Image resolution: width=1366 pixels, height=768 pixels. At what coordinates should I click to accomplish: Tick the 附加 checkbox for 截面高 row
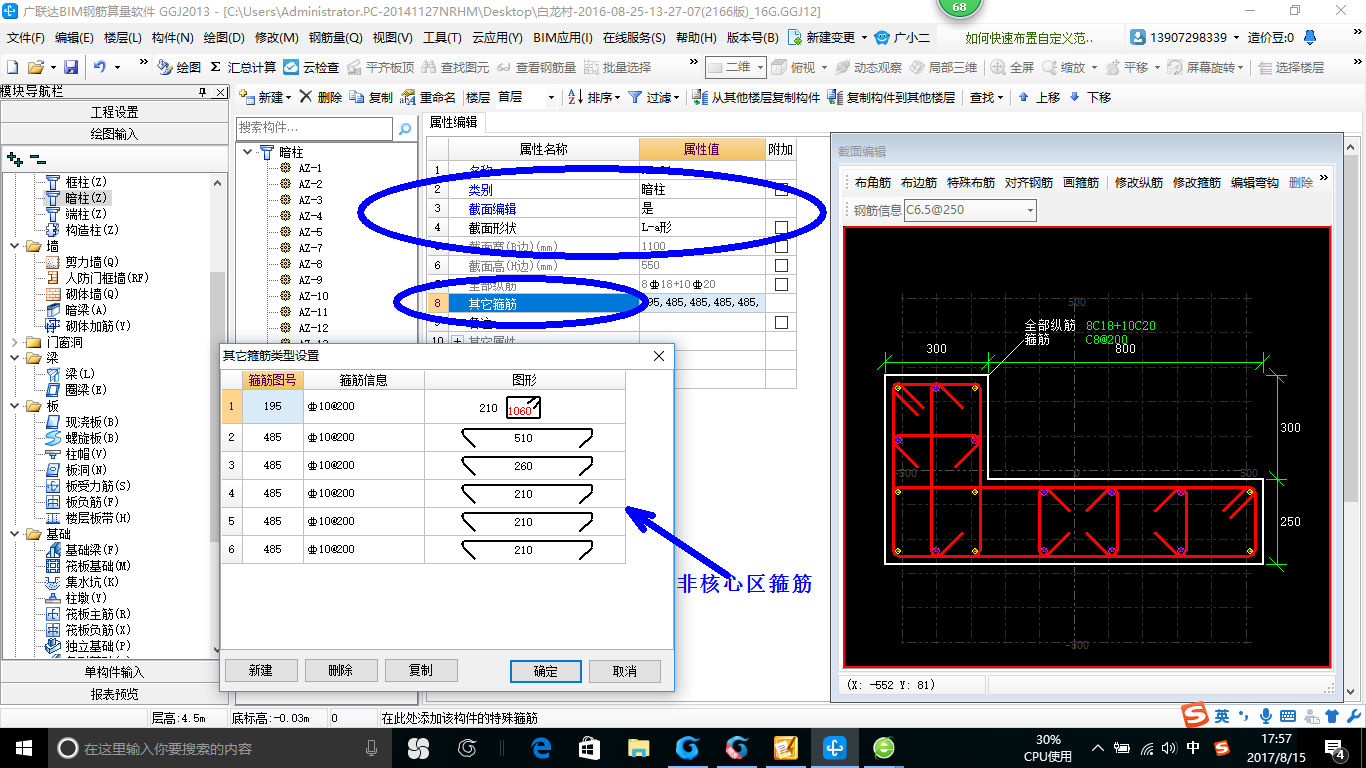(x=781, y=265)
